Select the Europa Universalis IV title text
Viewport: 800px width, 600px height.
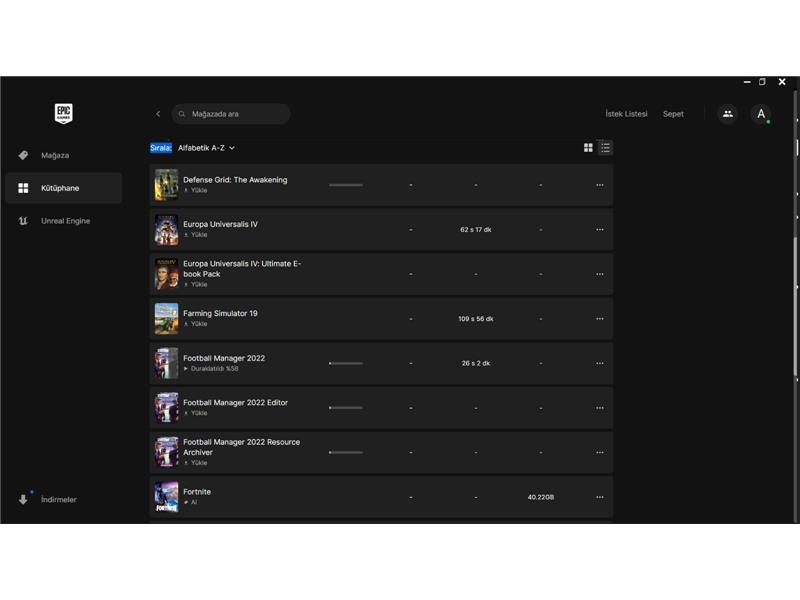point(220,224)
